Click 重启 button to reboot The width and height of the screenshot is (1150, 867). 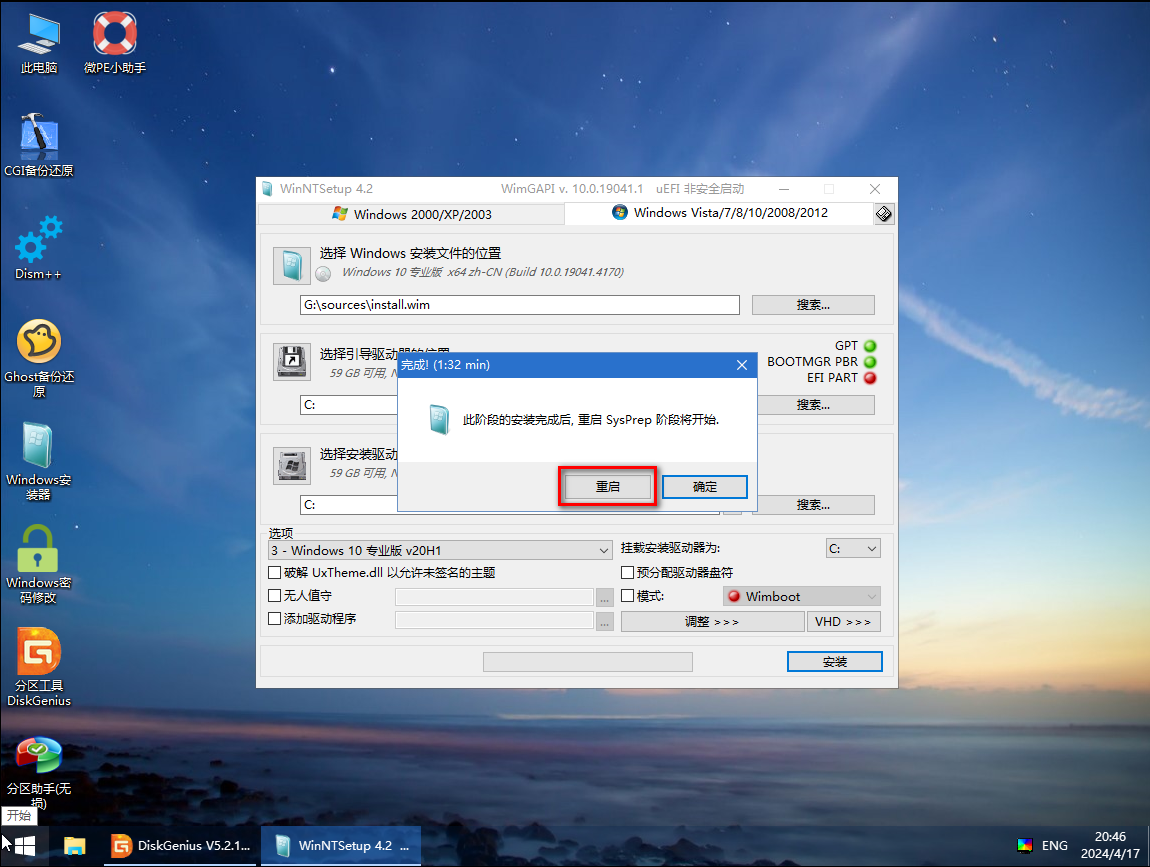[607, 486]
